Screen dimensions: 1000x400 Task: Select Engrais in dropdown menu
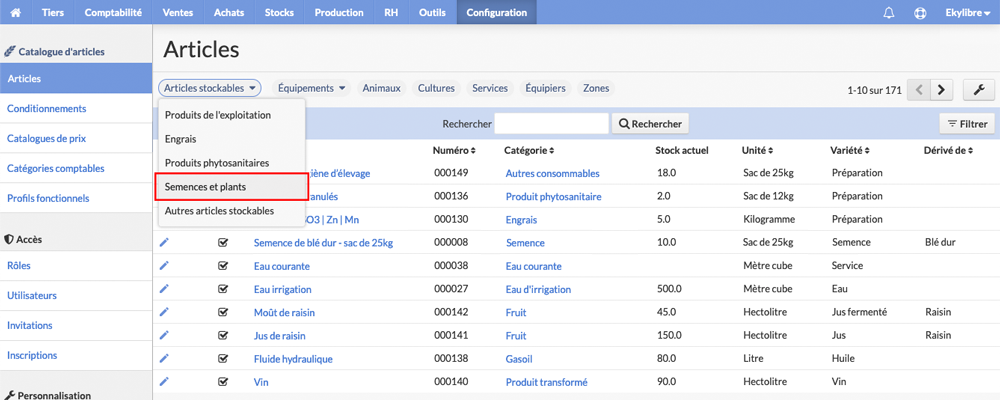[x=232, y=139]
